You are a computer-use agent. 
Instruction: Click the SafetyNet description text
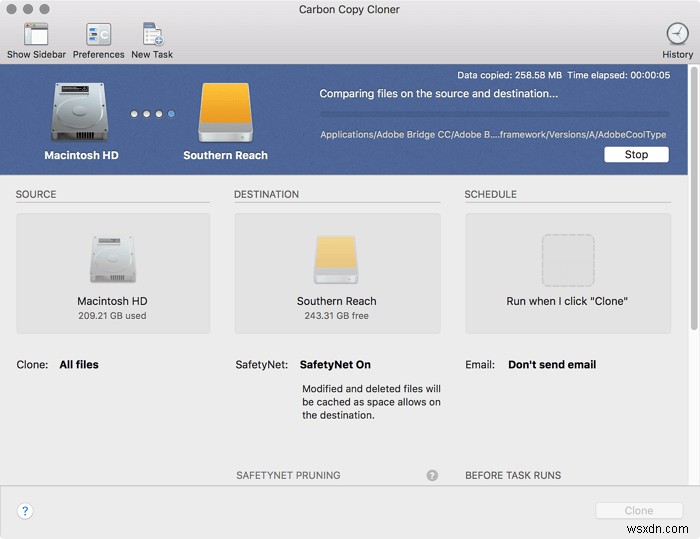tap(371, 402)
